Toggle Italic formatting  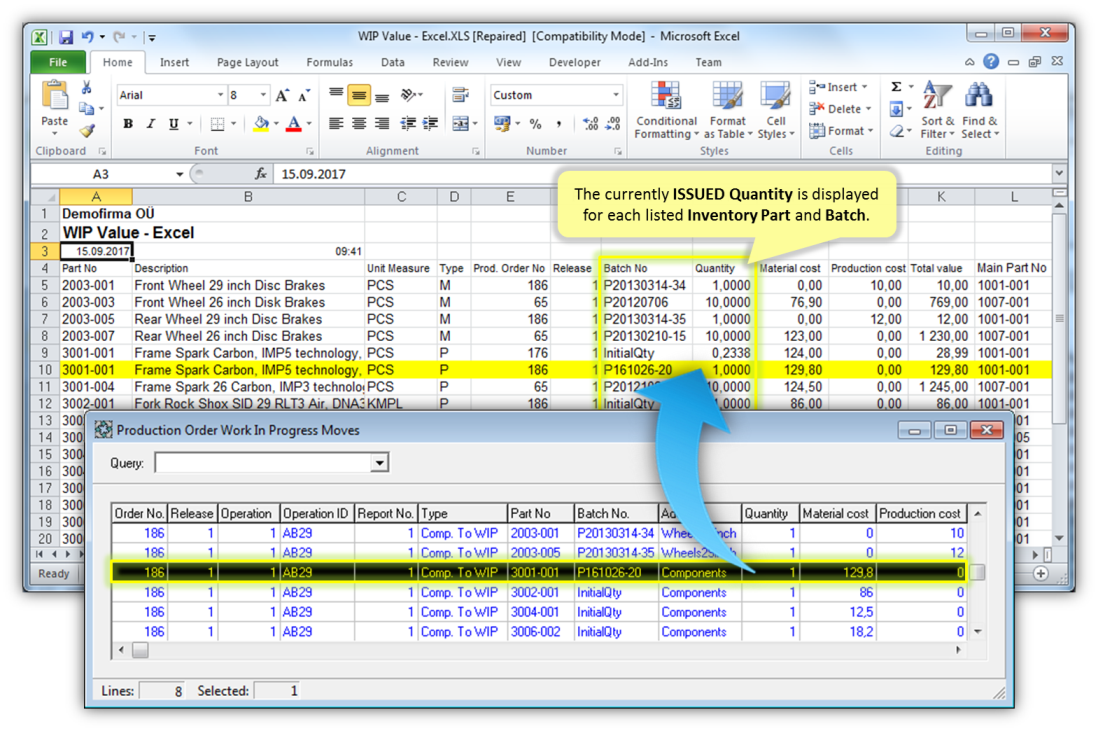(x=150, y=124)
